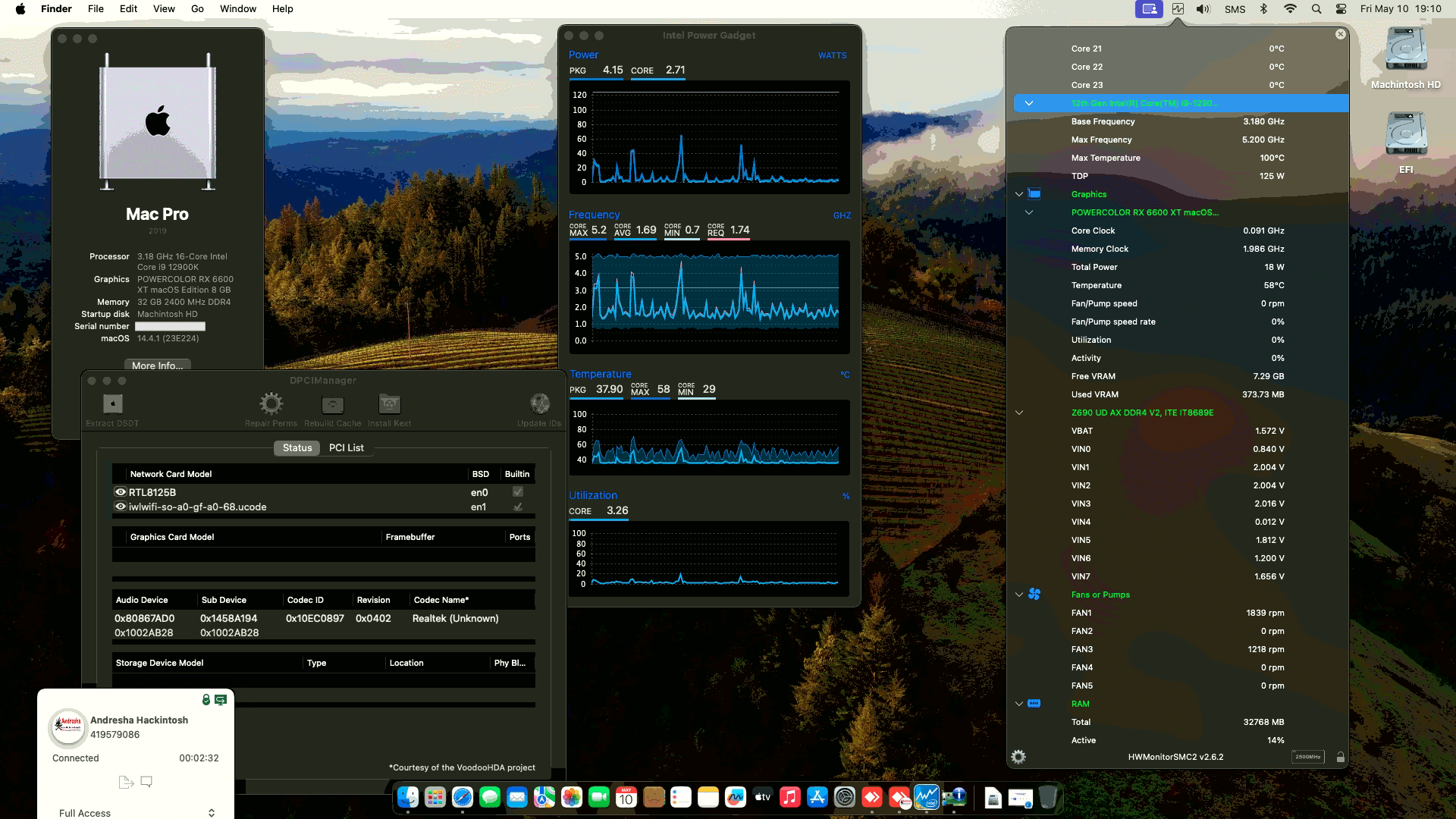Toggle eye icon for RTL8125B
The height and width of the screenshot is (819, 1456).
120,492
